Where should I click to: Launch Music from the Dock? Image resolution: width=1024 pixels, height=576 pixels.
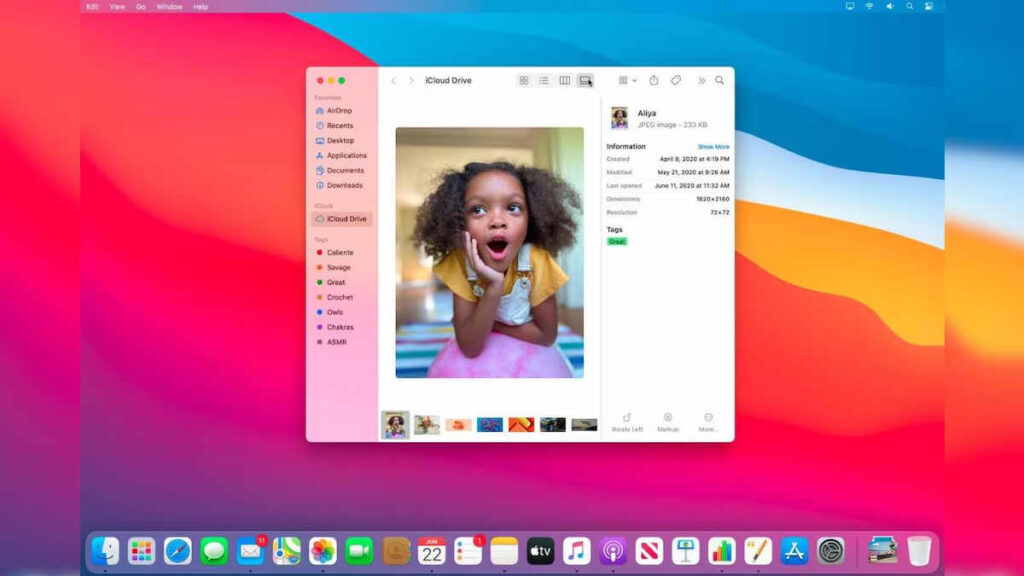[577, 551]
